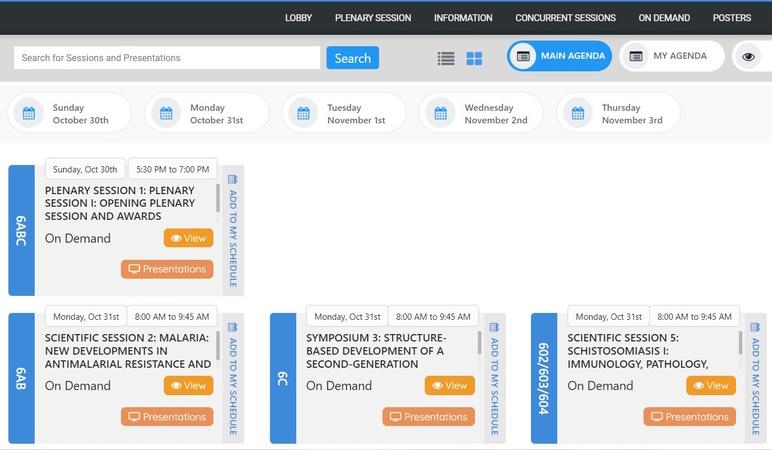772x450 pixels.
Task: Open Presentations for Symposium 3
Action: [429, 417]
